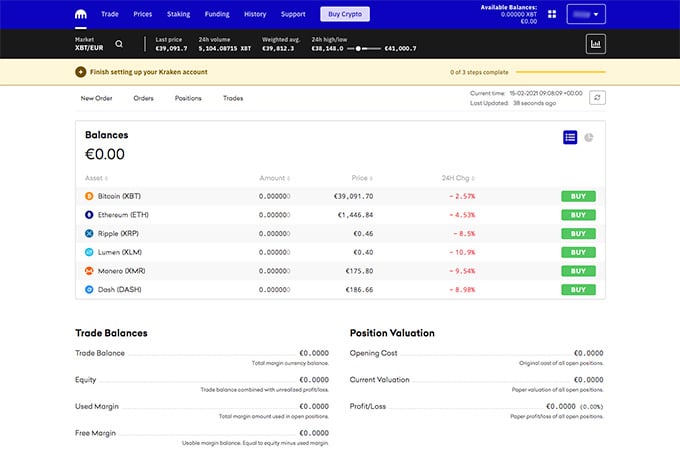Sort balances by 24H Chg column
Viewport: 680px width, 450px height.
click(x=458, y=178)
